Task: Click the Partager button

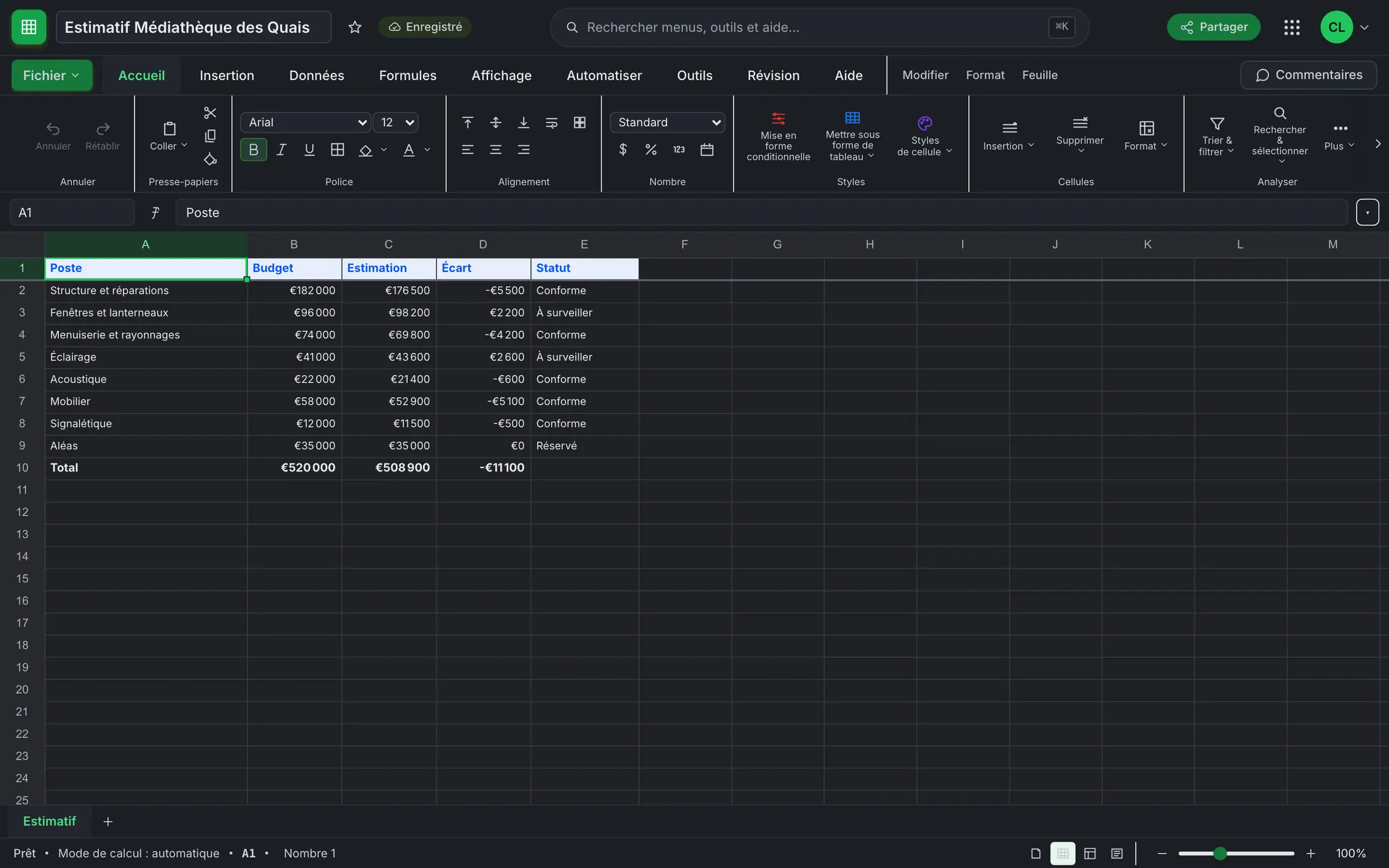Action: coord(1213,27)
